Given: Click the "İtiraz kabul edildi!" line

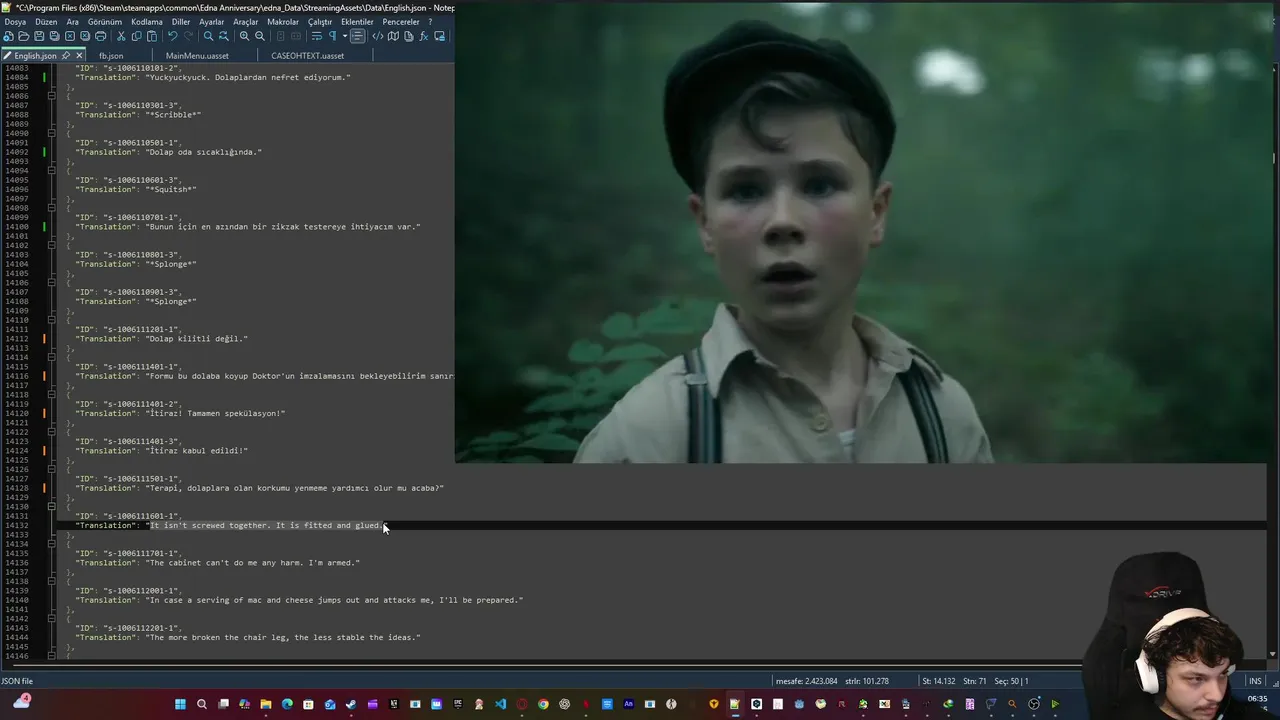Looking at the screenshot, I should 161,451.
